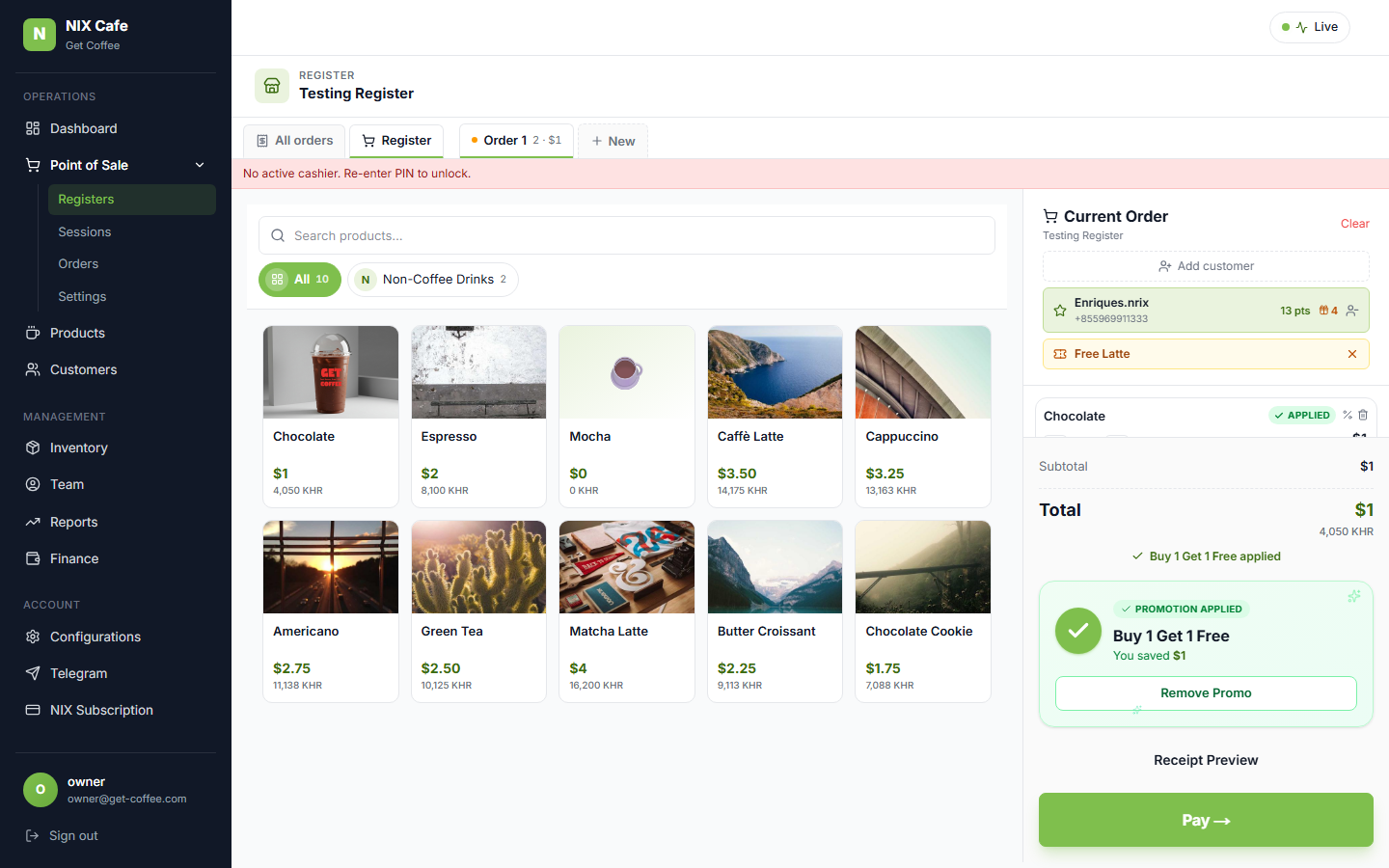Remove the Free Latte reward
Screen dimensions: 1389x868
point(1352,354)
